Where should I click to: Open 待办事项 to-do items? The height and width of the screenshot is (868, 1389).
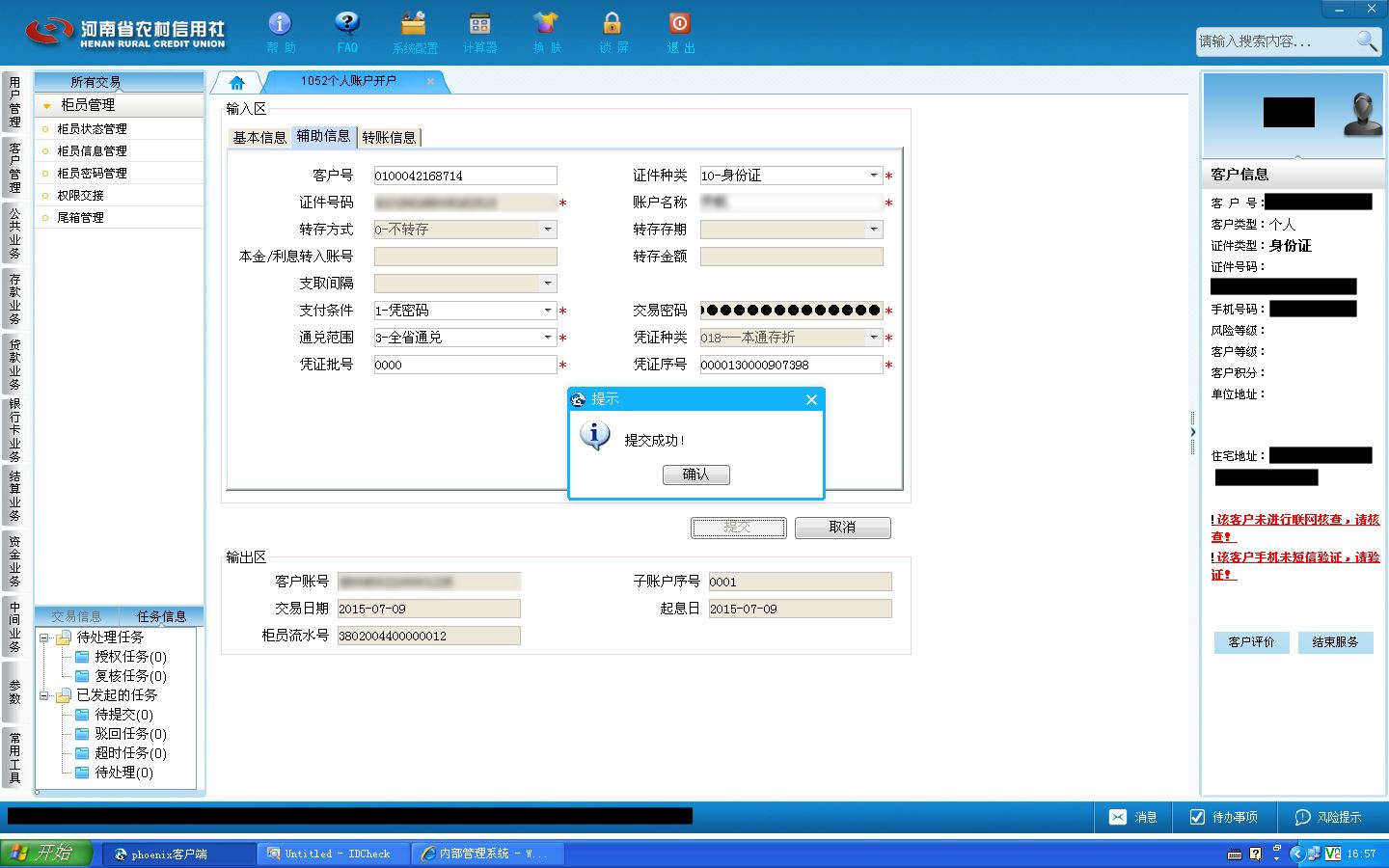(x=1223, y=817)
